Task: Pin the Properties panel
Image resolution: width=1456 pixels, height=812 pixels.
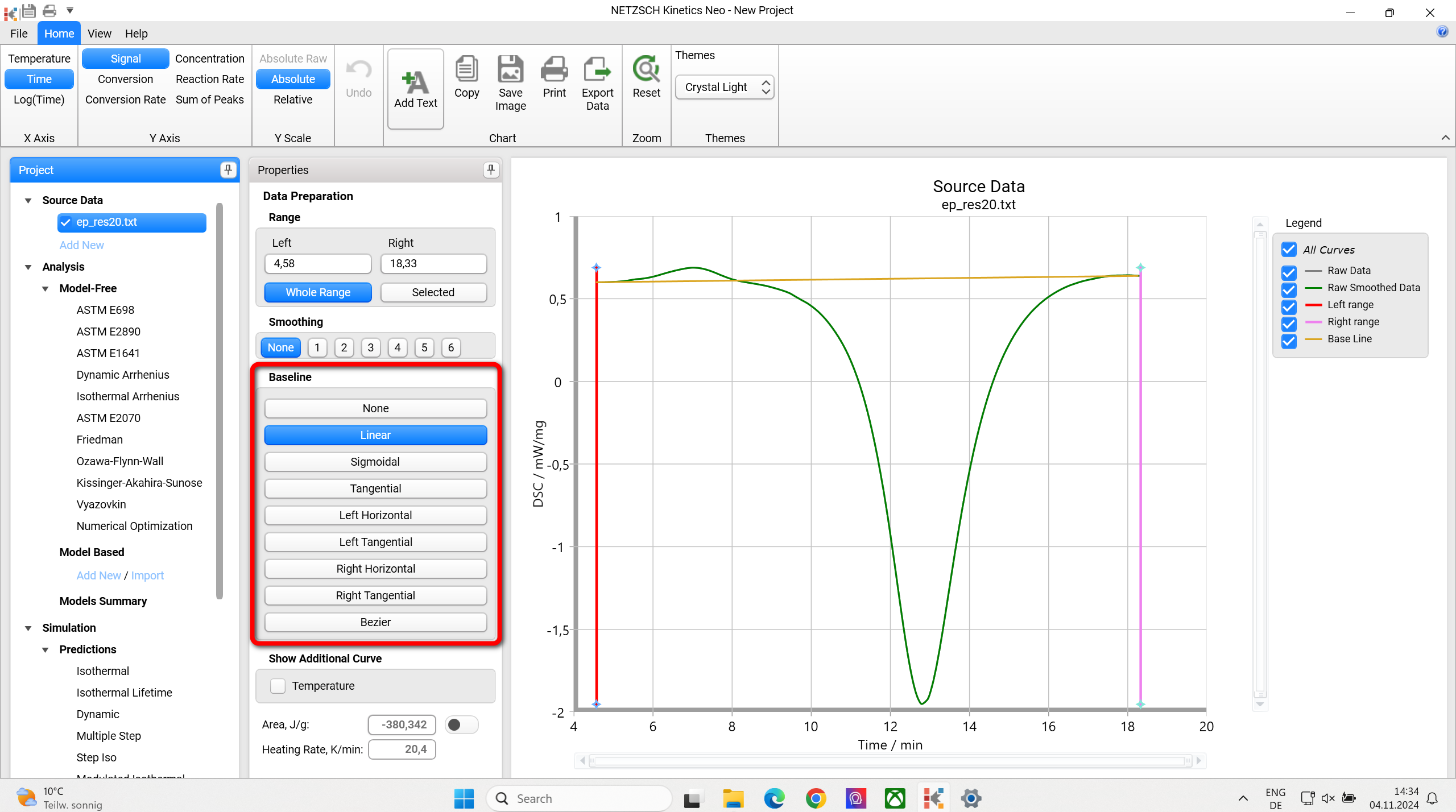Action: pos(491,169)
